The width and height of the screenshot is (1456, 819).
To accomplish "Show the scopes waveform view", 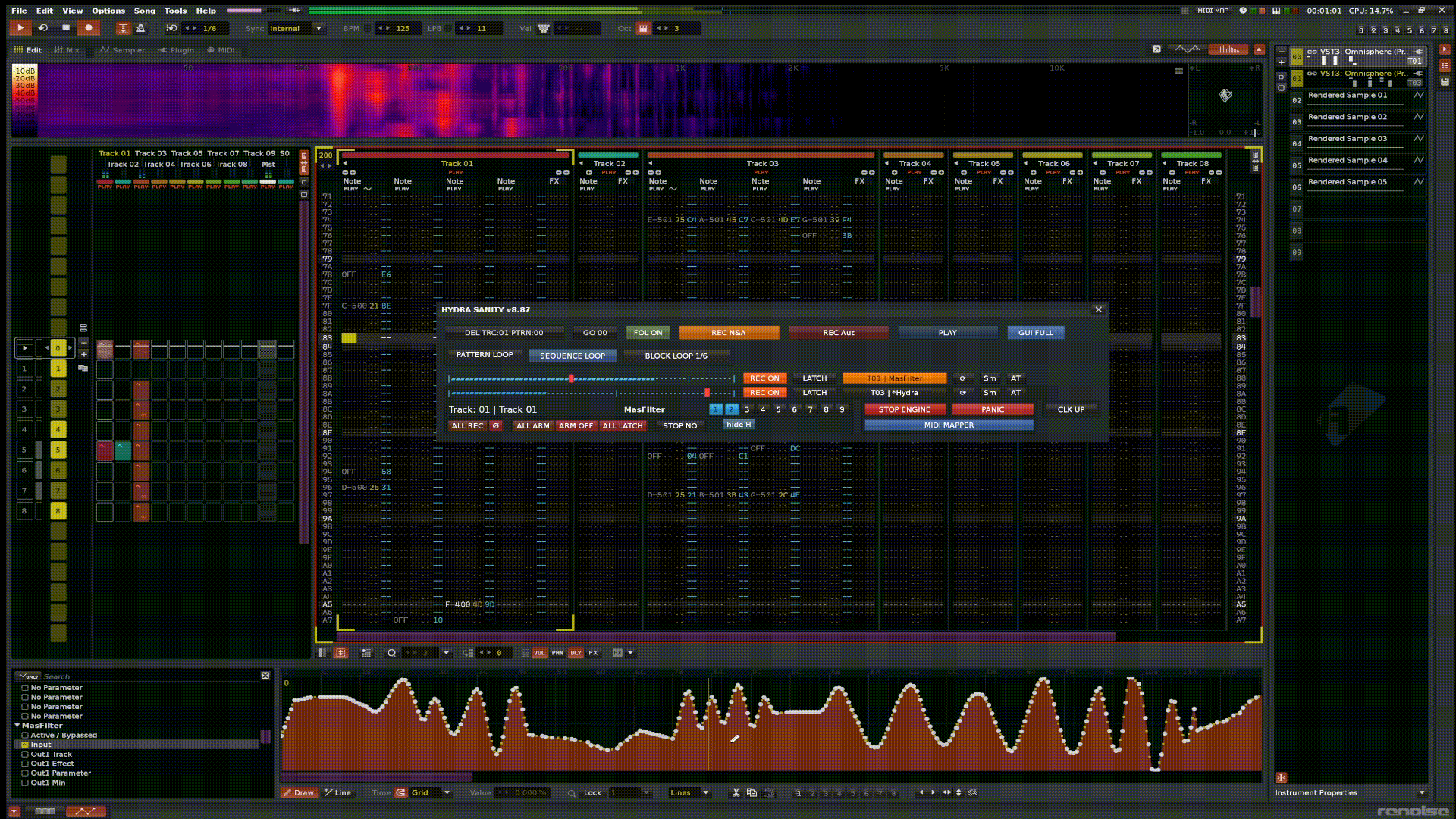I will pos(1188,49).
